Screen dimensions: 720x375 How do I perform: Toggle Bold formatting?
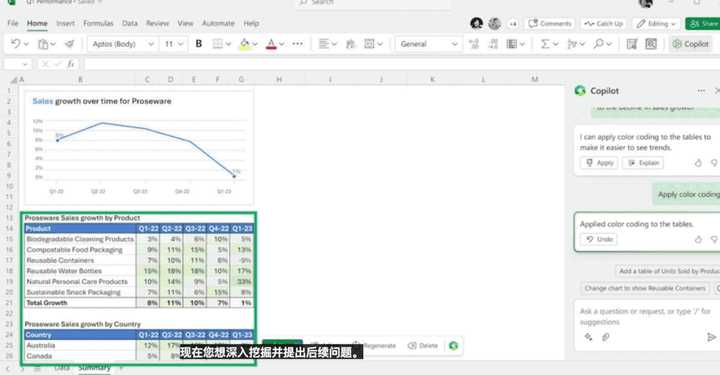point(199,44)
